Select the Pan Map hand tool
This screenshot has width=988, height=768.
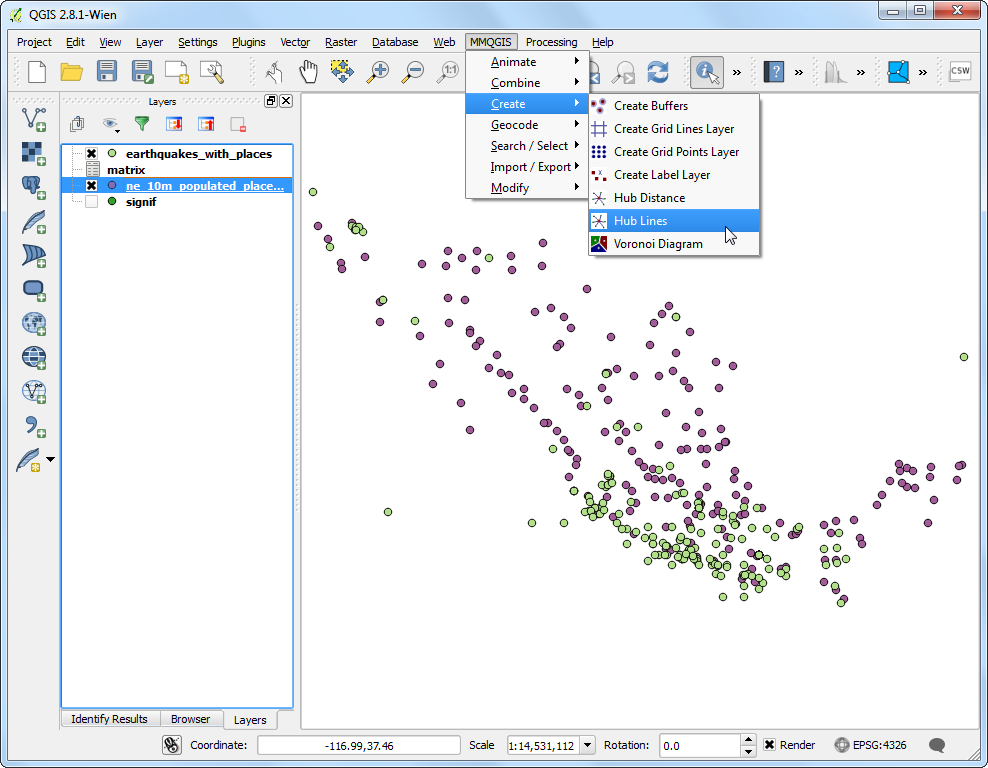(307, 72)
